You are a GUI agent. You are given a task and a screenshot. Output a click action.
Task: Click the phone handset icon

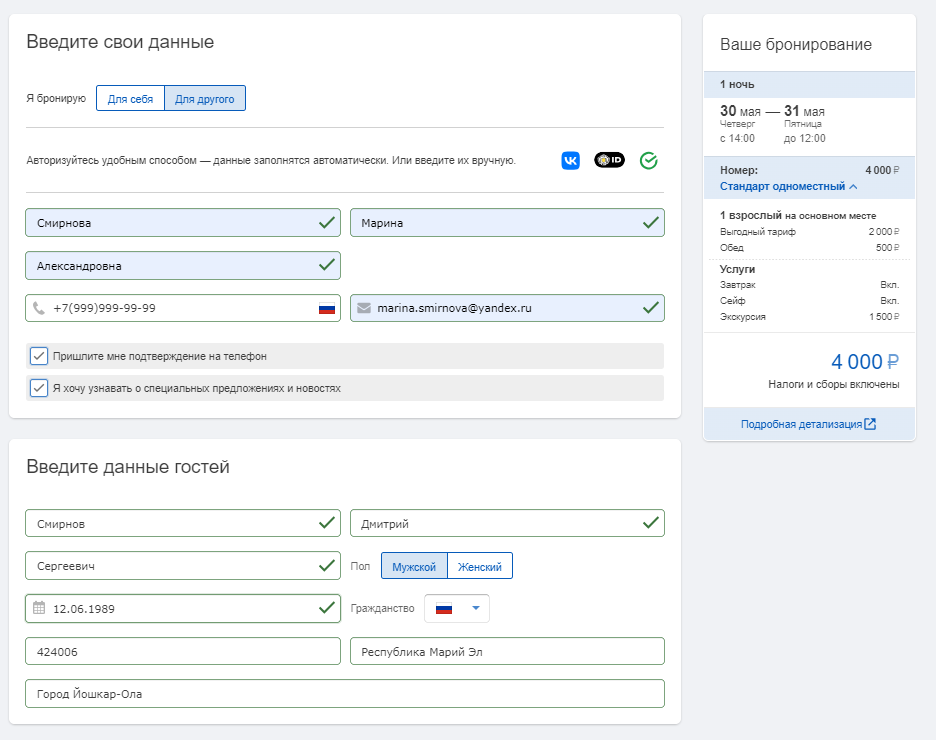[x=39, y=308]
